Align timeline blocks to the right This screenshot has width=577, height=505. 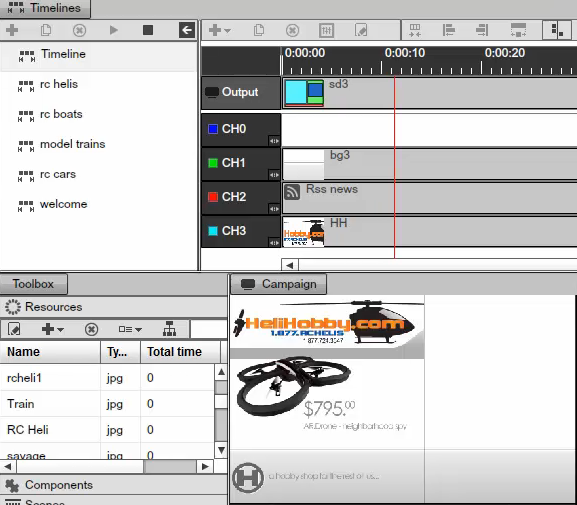tap(482, 30)
